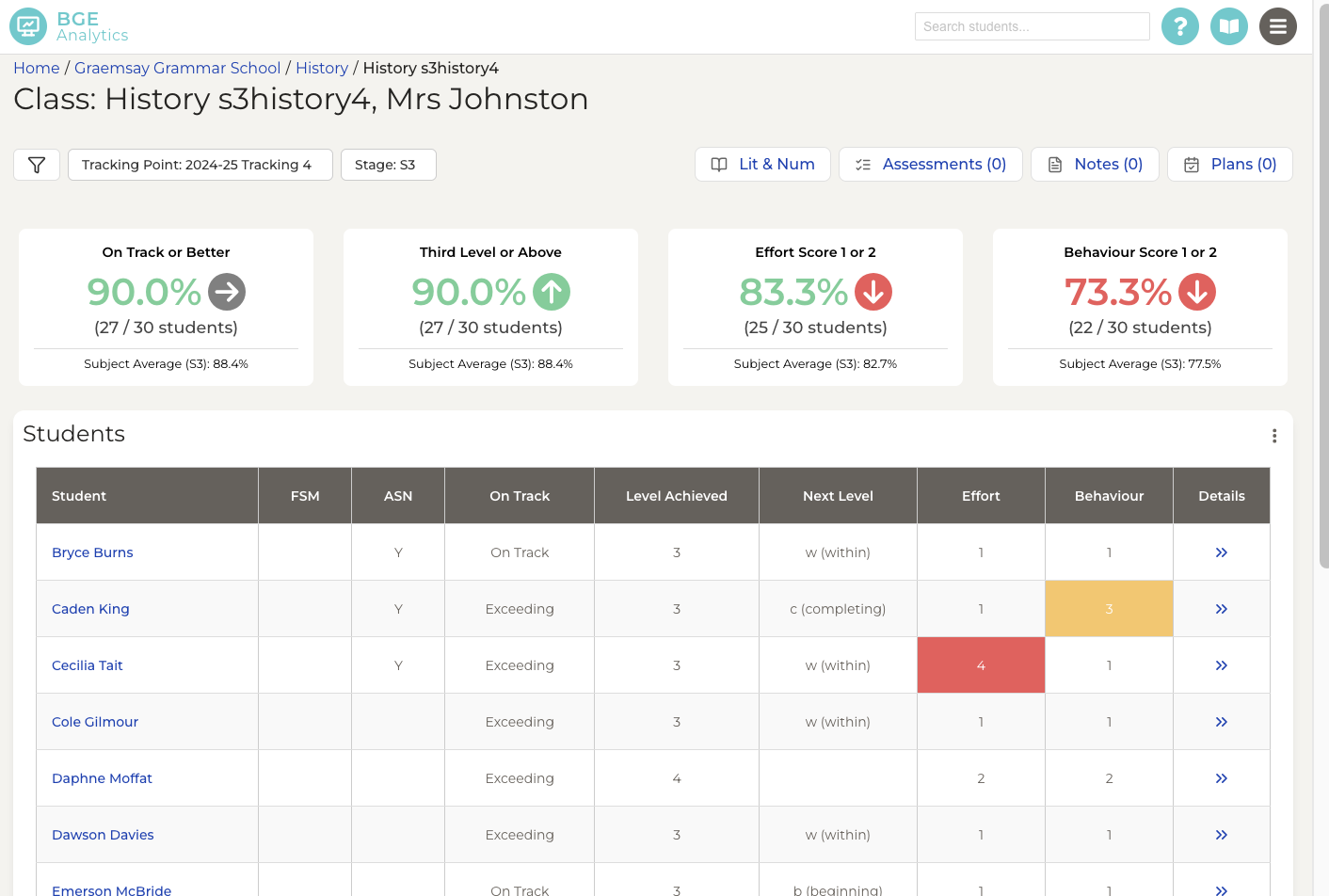Viewport: 1329px width, 896px height.
Task: Open the Students panel kebab menu
Action: pos(1274,435)
